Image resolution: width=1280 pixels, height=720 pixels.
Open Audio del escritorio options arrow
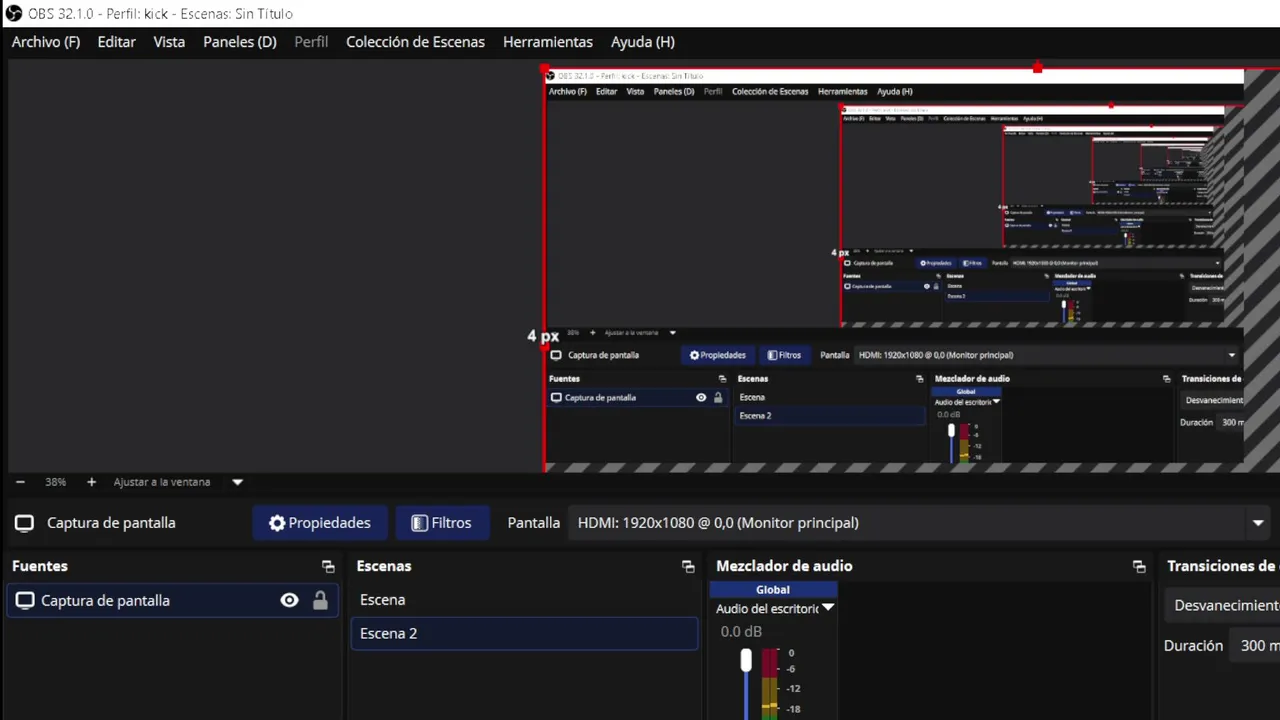tap(828, 608)
